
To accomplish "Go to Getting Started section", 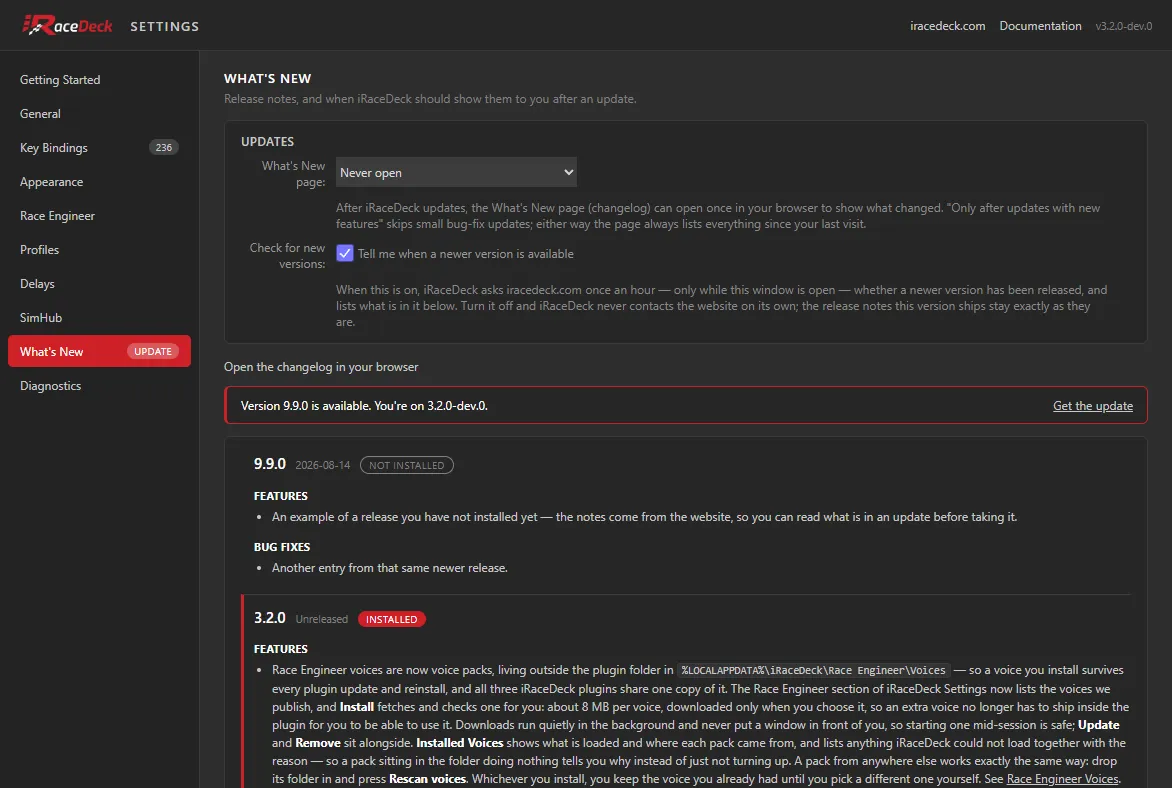I will pyautogui.click(x=99, y=79).
